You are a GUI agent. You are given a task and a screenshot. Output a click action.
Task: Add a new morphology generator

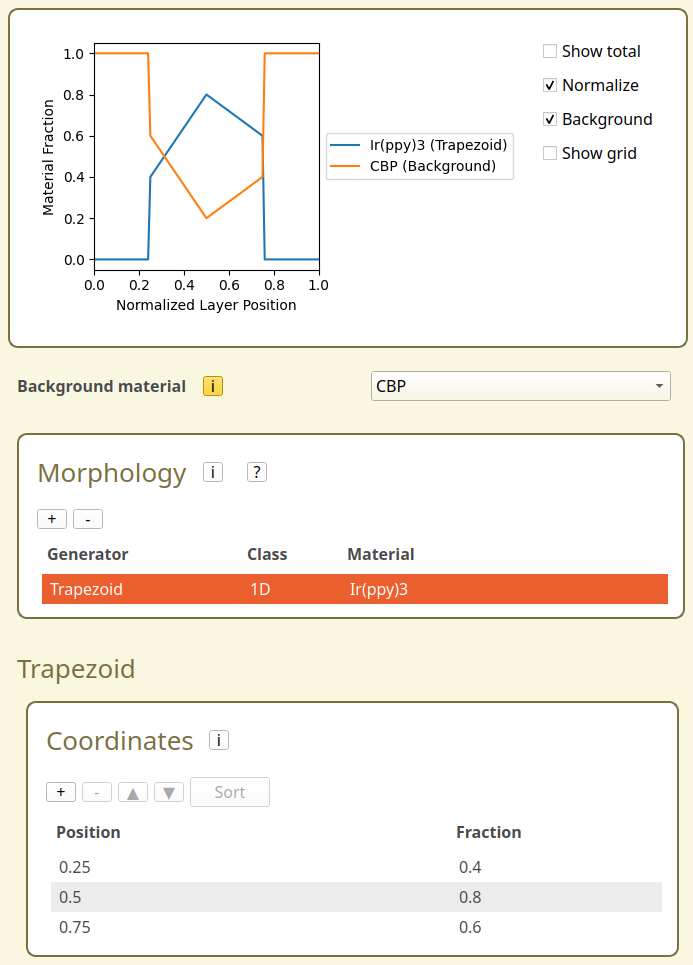pyautogui.click(x=52, y=519)
